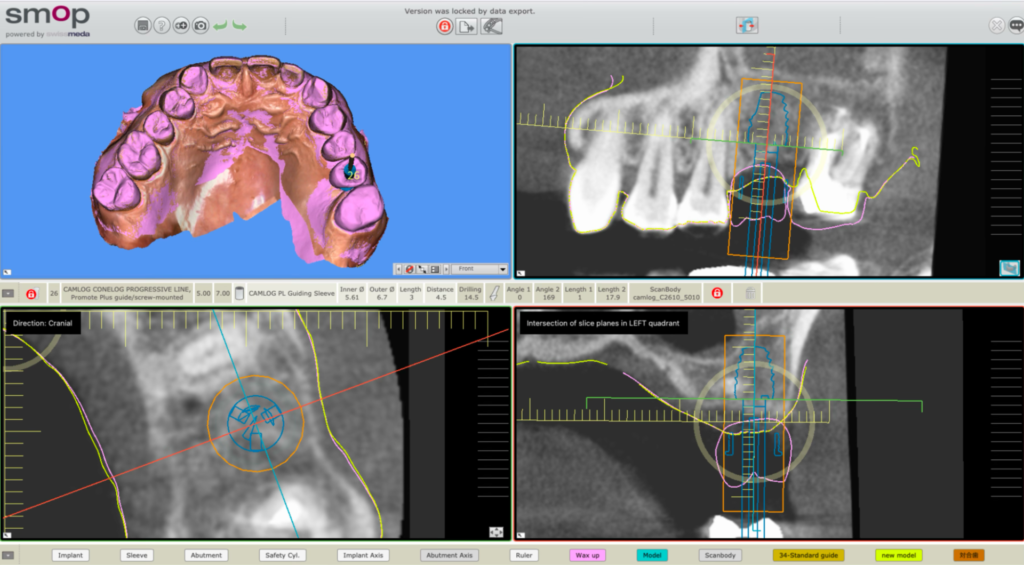Click the red lock next to implant 26

(31, 293)
